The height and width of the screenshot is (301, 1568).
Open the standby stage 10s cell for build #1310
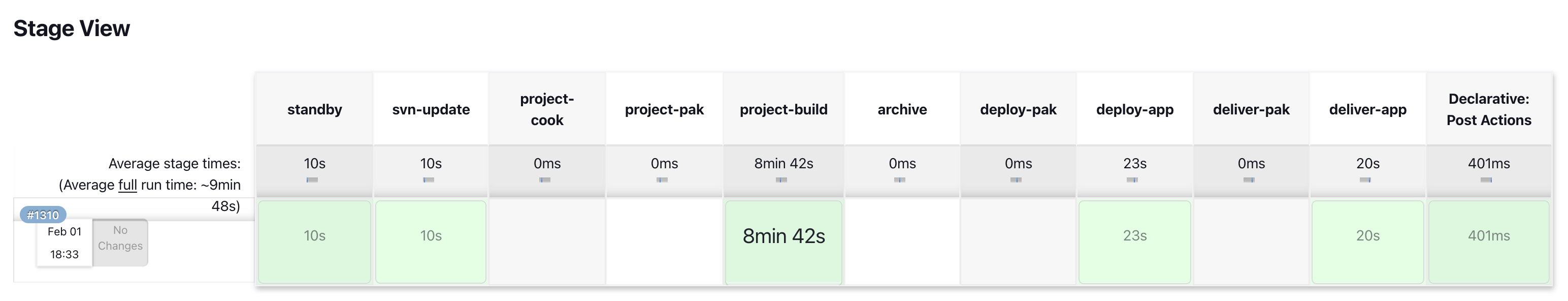(314, 242)
